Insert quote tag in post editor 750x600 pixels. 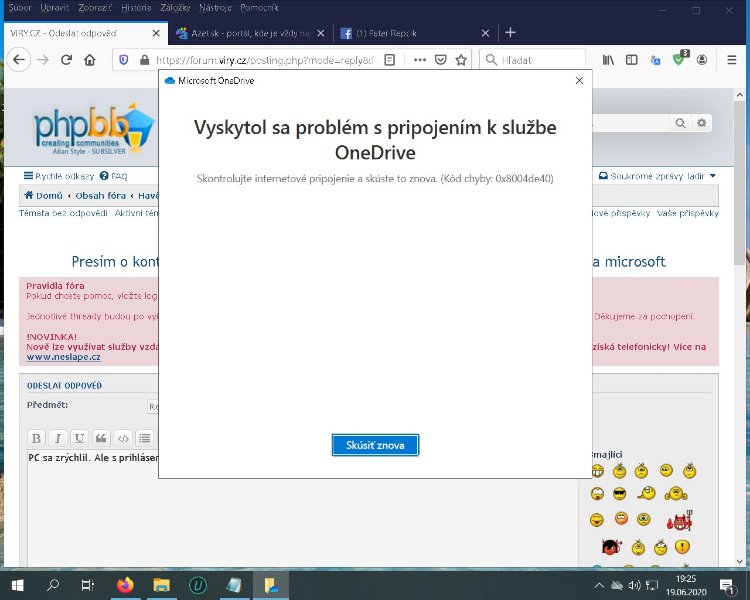pos(101,438)
